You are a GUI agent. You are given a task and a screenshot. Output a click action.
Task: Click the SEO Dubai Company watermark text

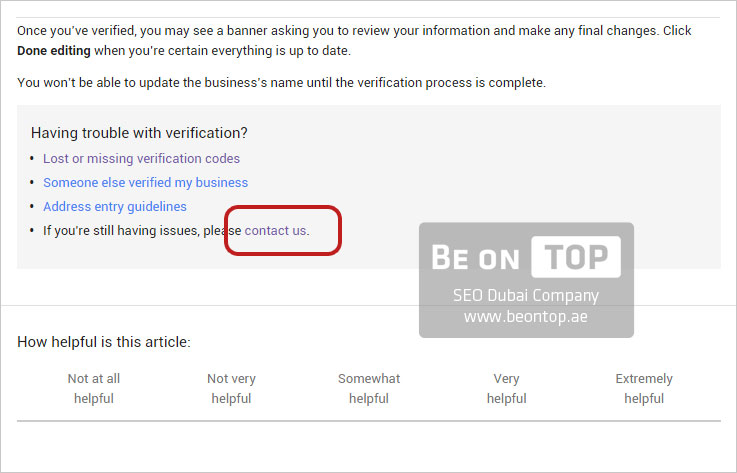click(526, 296)
